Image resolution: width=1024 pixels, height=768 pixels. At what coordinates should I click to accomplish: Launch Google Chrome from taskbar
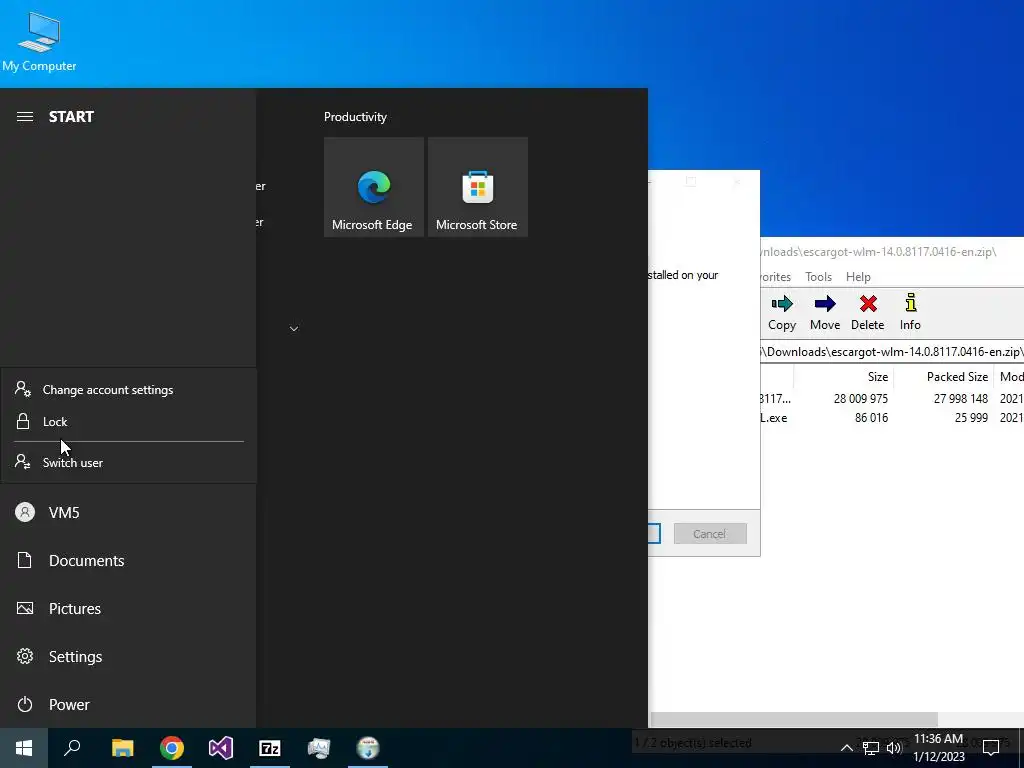click(x=172, y=748)
